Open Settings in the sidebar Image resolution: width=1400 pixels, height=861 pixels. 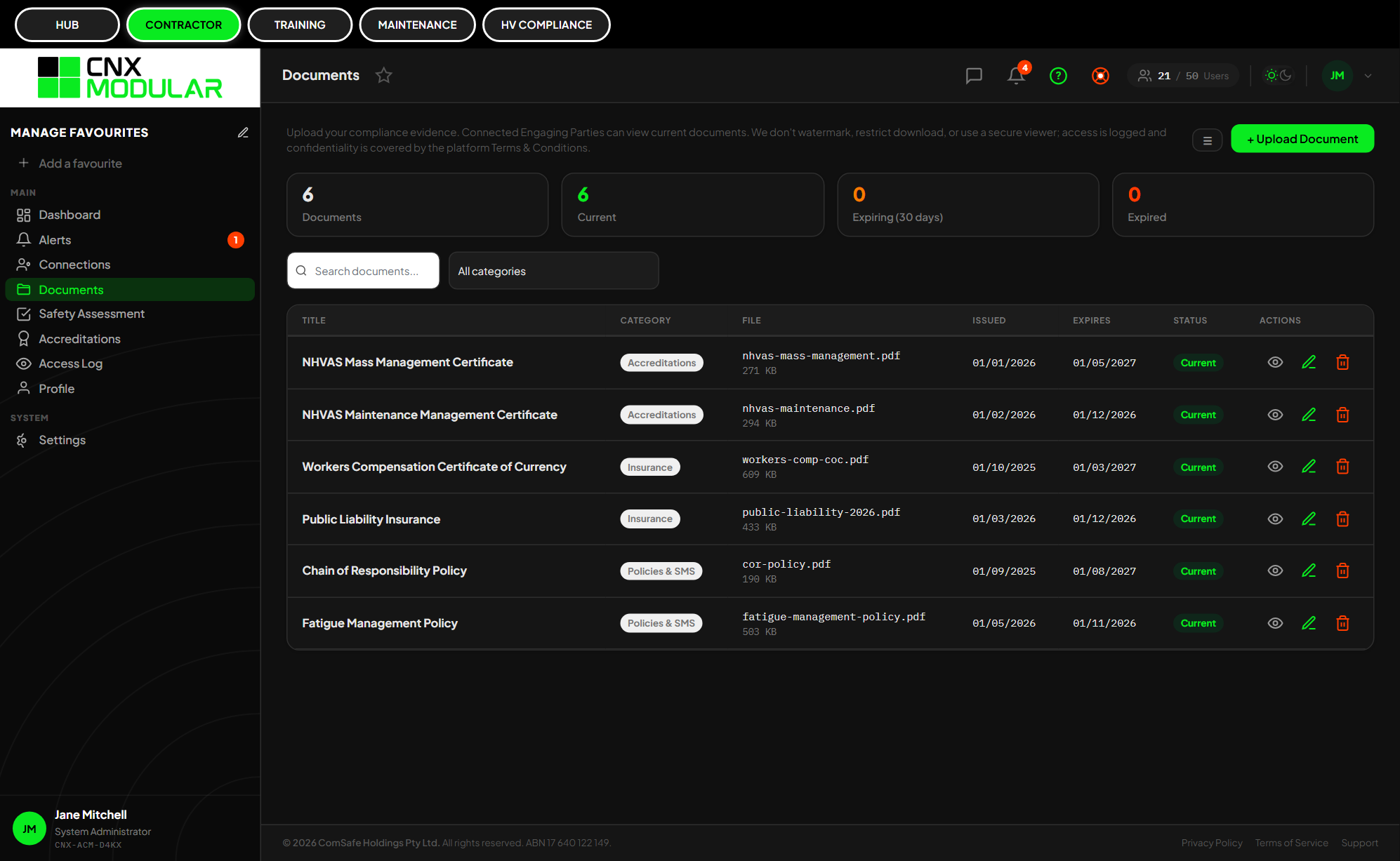pos(130,440)
